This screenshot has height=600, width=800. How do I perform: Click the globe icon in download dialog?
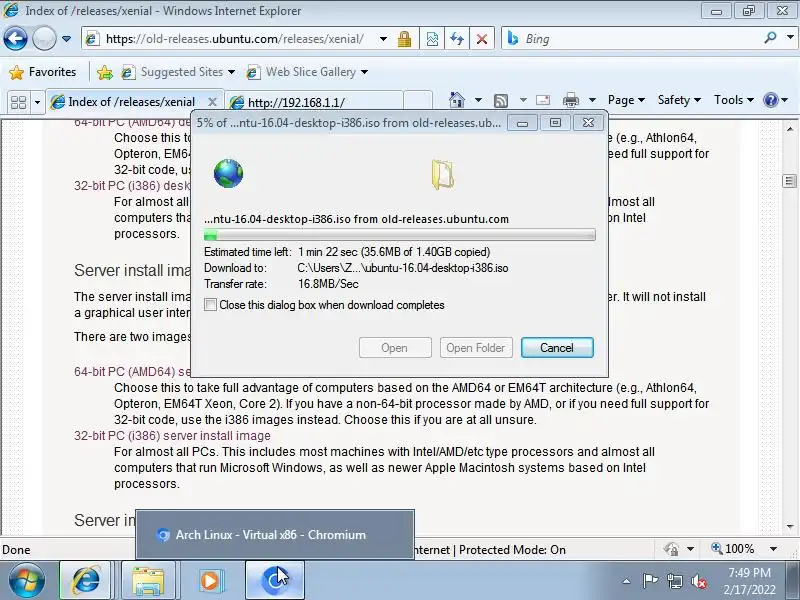click(x=228, y=173)
